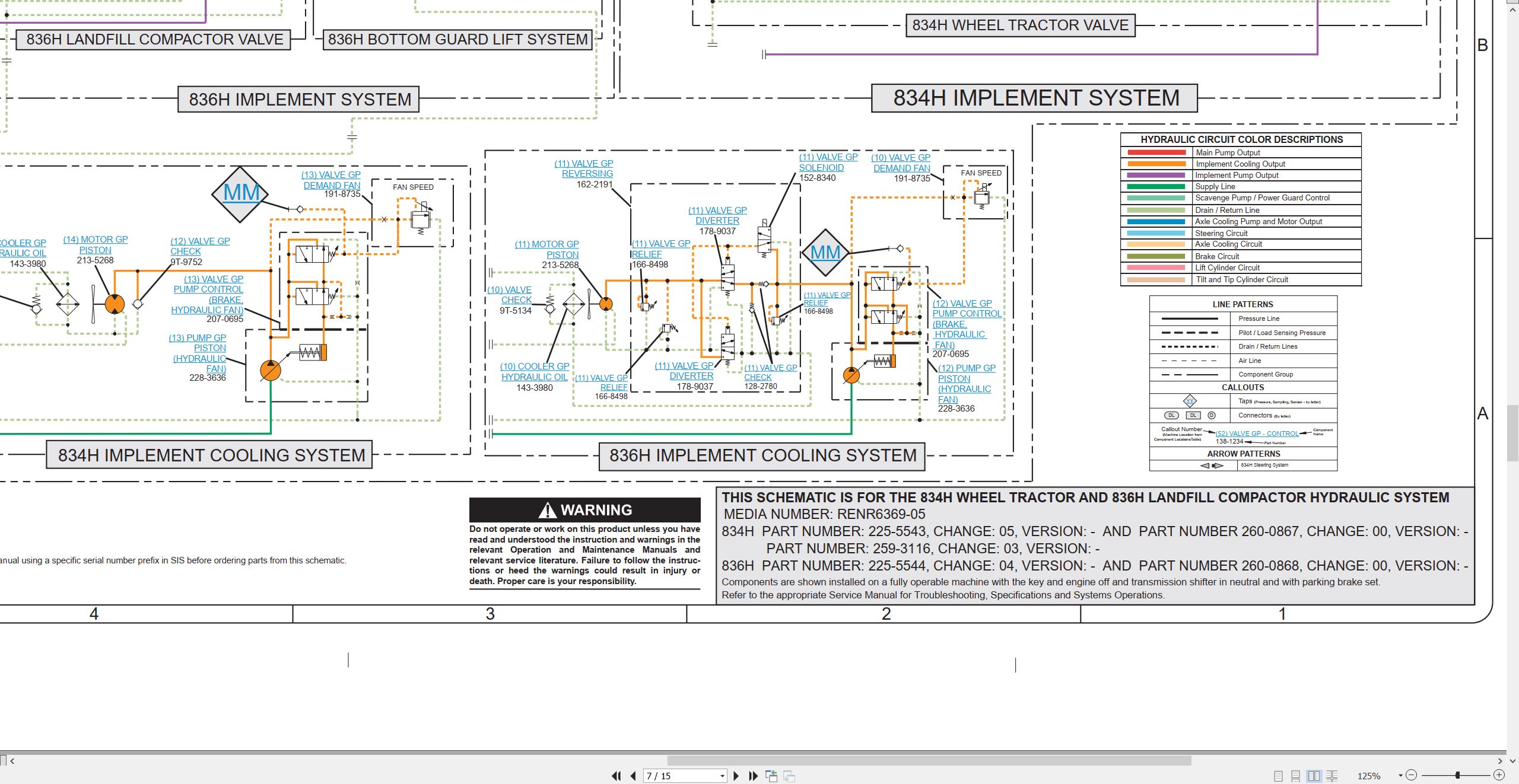The width and height of the screenshot is (1519, 784).
Task: Open the (S2) VALVE GP - CONTROL legend link
Action: [x=1257, y=434]
